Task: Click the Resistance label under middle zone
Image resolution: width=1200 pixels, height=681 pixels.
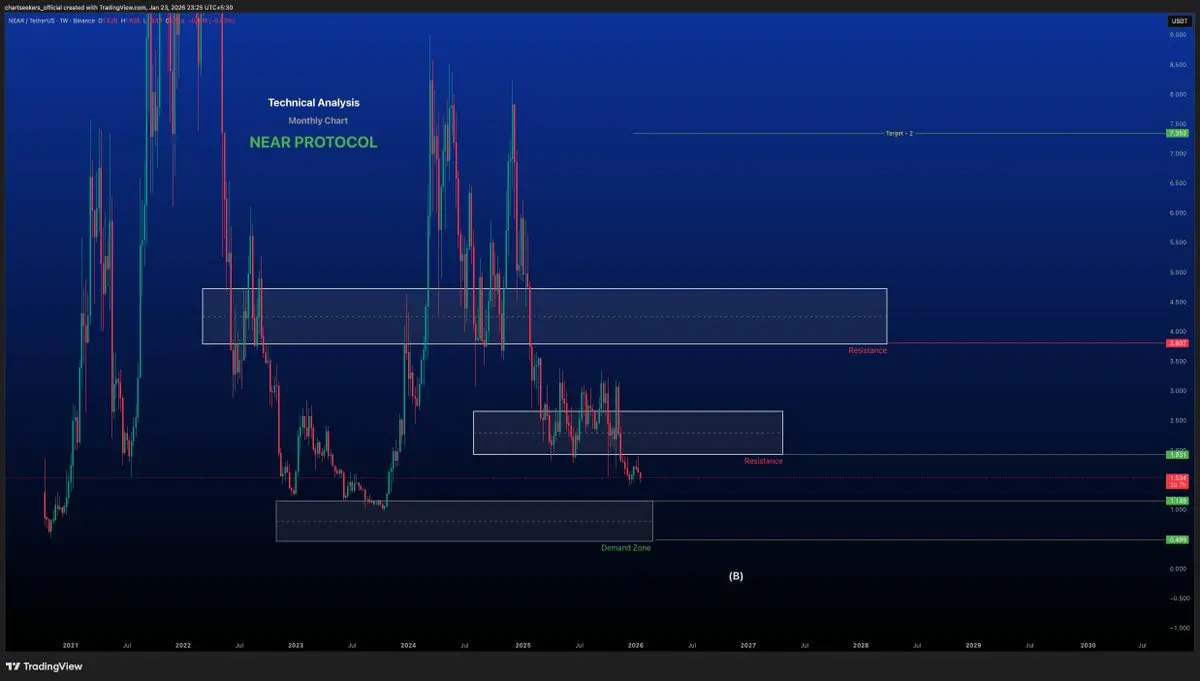Action: click(763, 461)
